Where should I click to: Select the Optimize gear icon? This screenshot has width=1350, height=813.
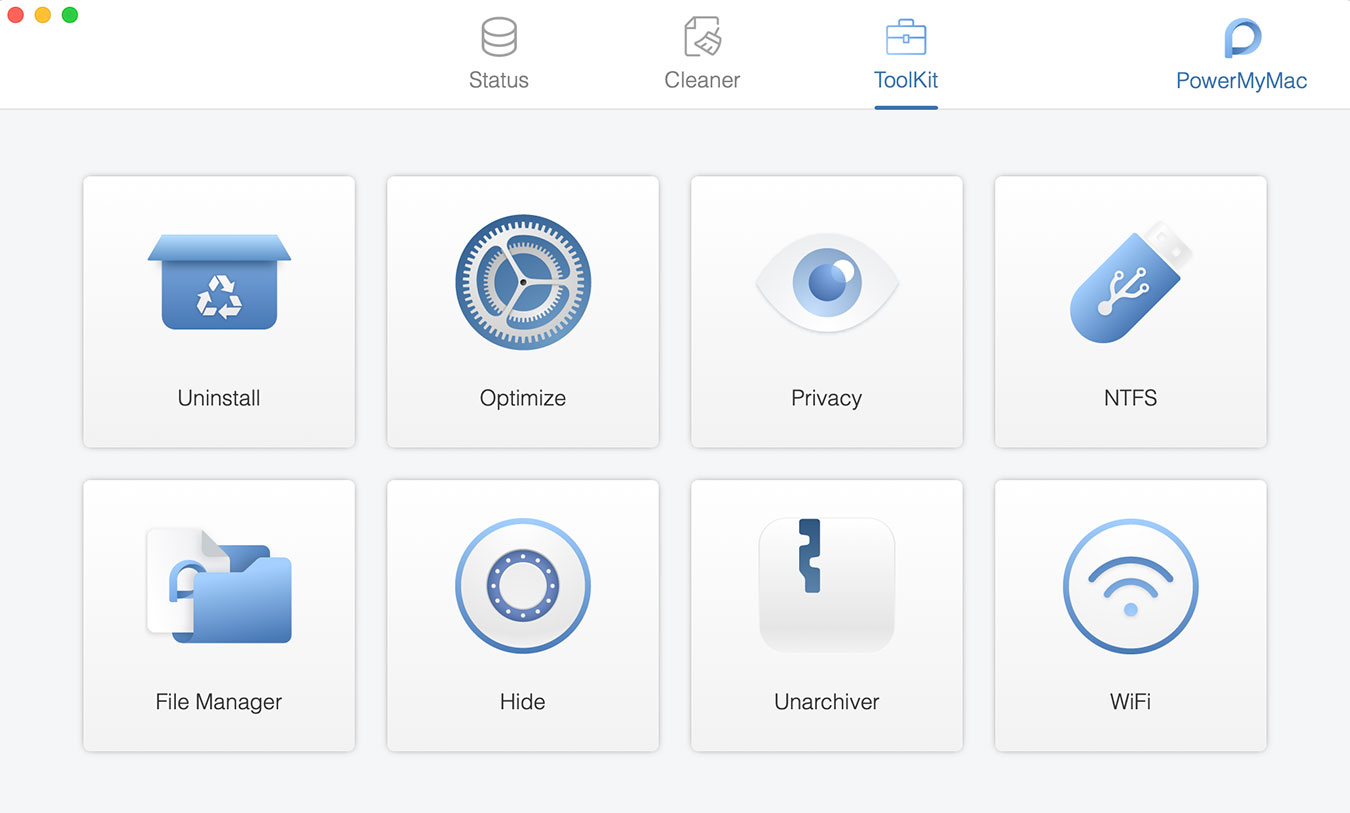point(522,282)
